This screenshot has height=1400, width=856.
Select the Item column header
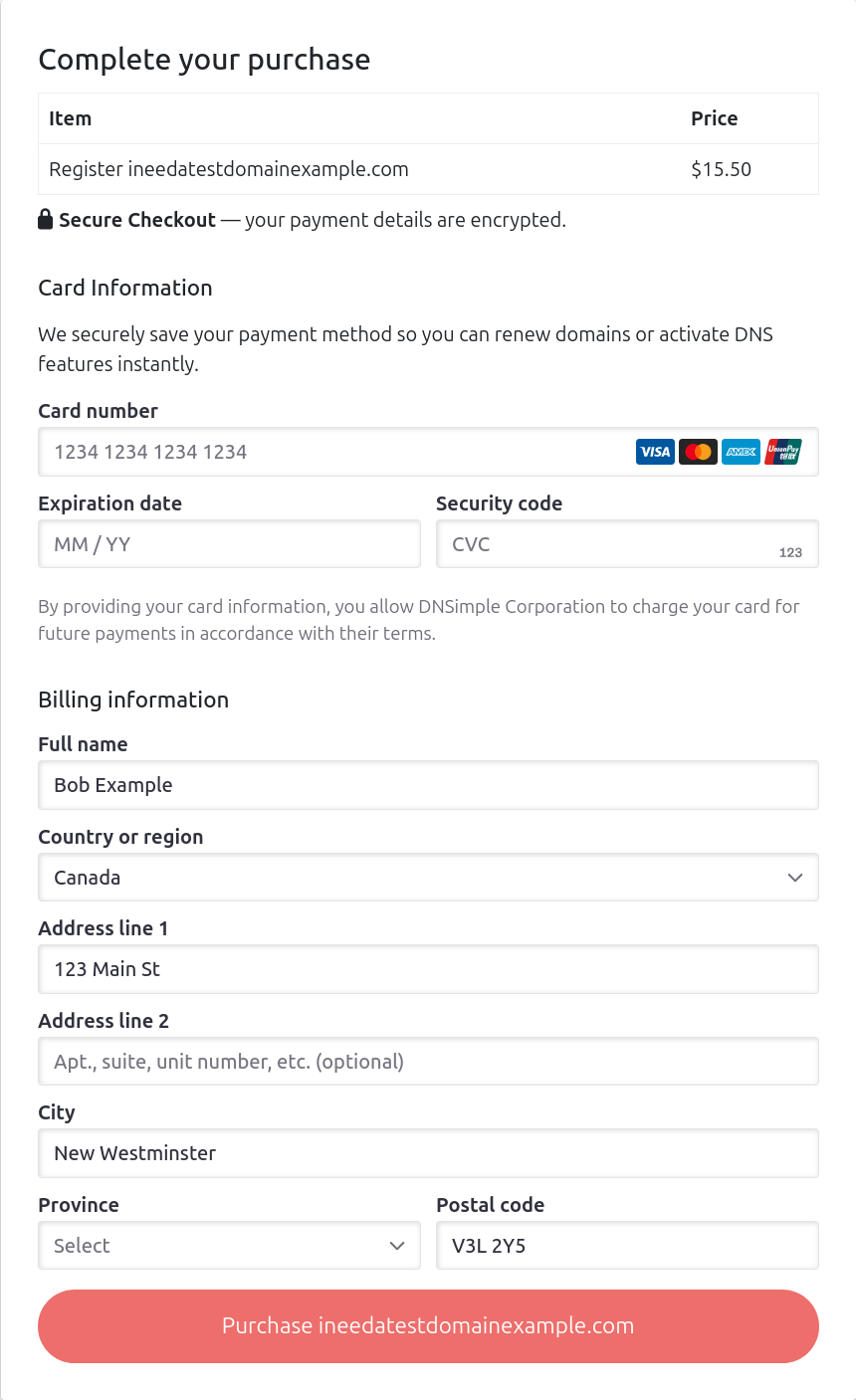pos(70,117)
